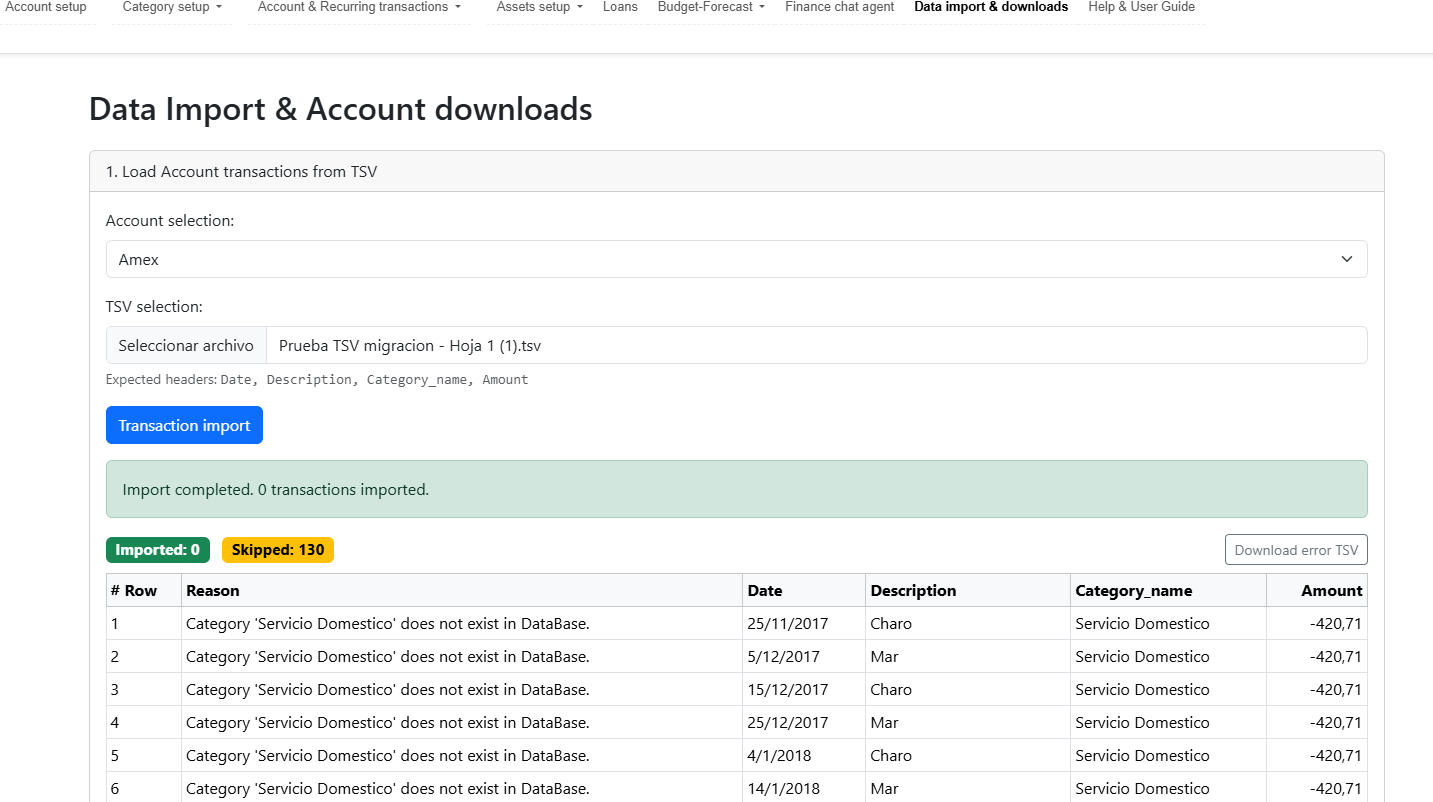Expand Account & Recurring transactions dropdown
The width and height of the screenshot is (1433, 802).
[359, 7]
